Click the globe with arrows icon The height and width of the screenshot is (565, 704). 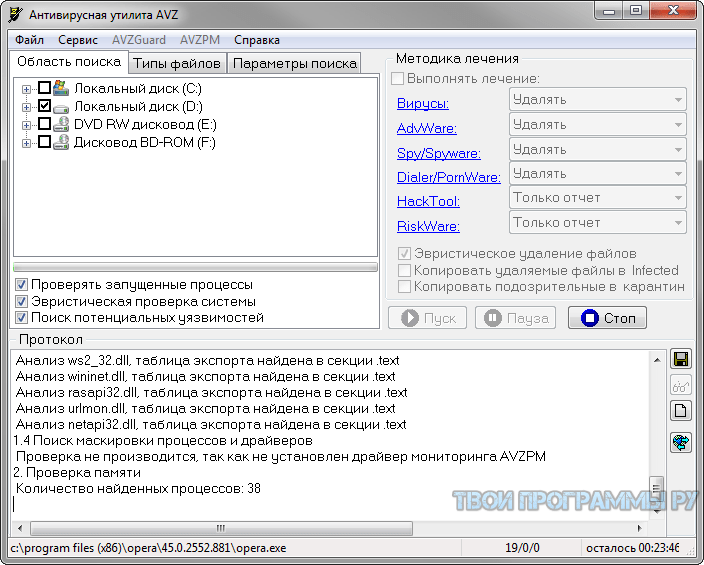pos(681,442)
